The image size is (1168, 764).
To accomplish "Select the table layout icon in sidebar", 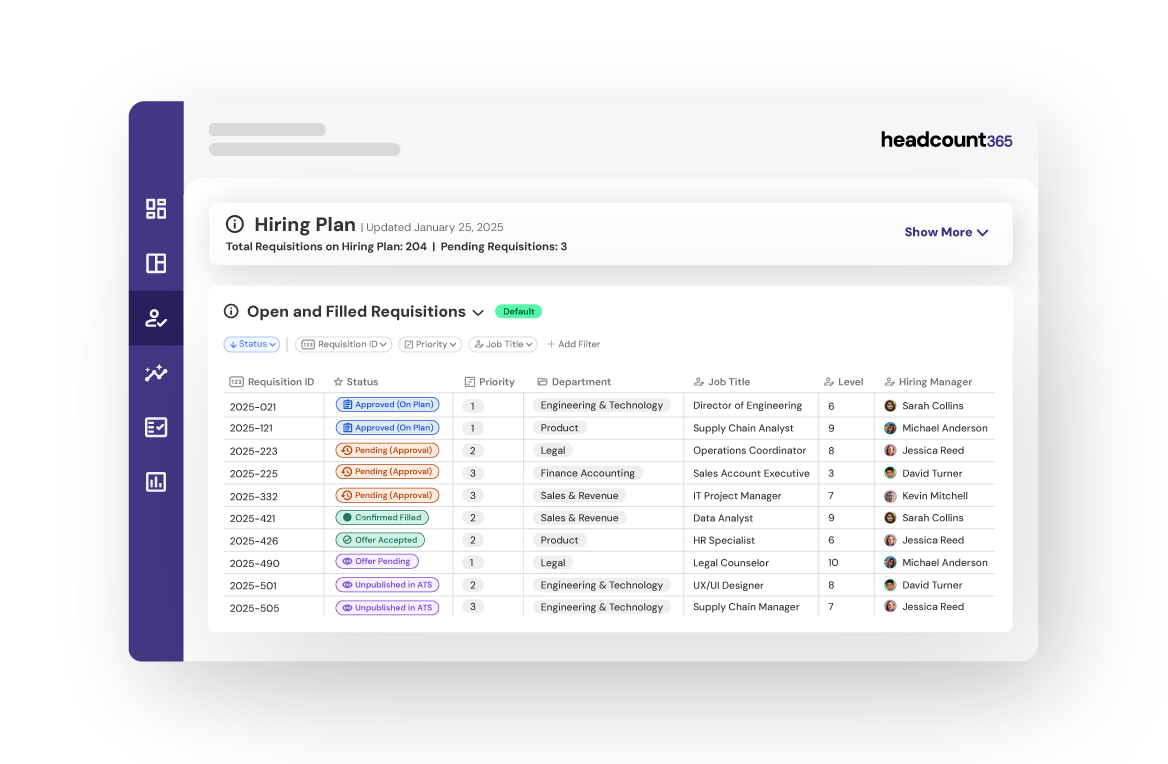I will coord(156,263).
